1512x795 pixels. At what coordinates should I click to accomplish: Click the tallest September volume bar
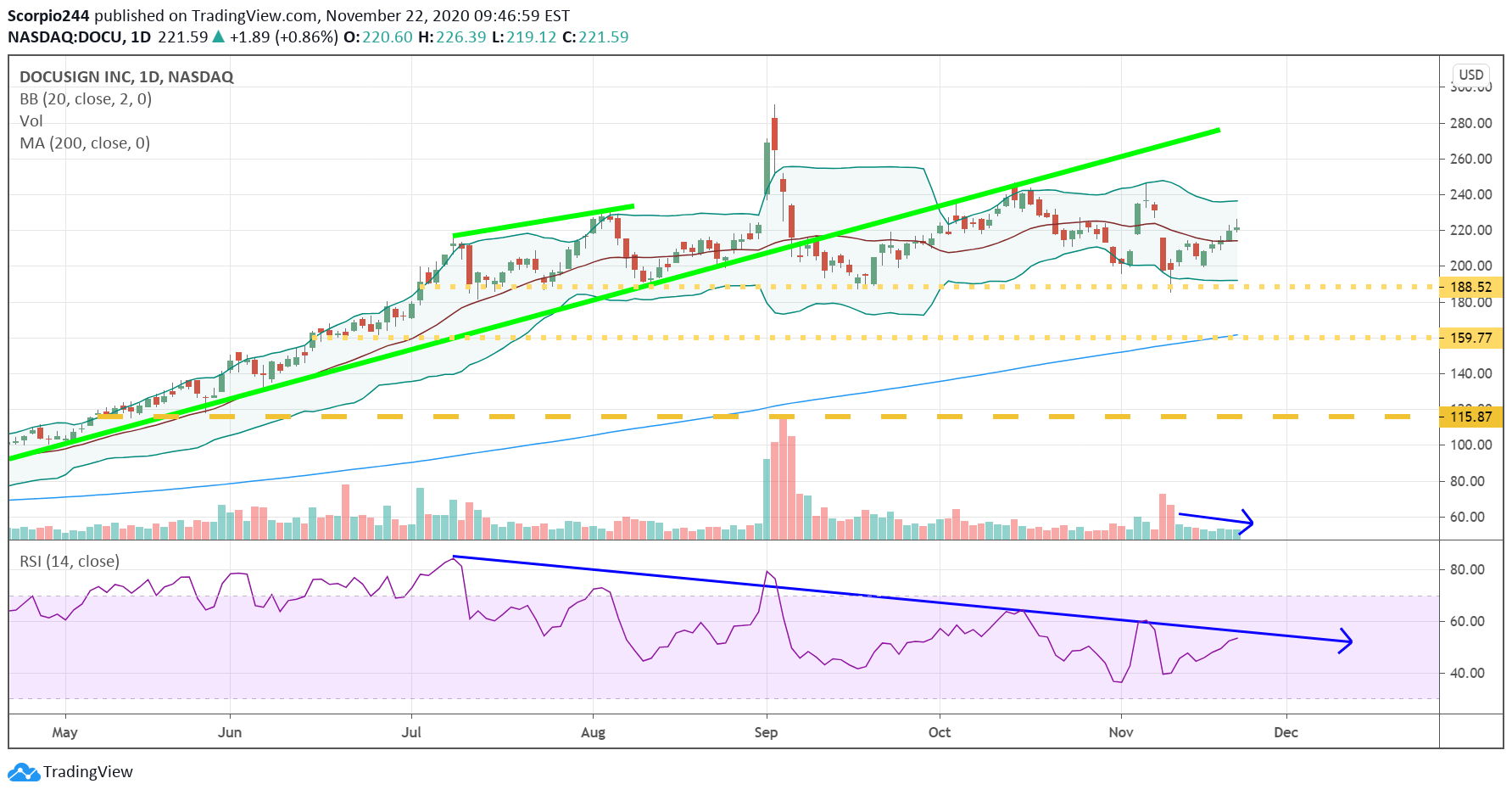(x=784, y=478)
